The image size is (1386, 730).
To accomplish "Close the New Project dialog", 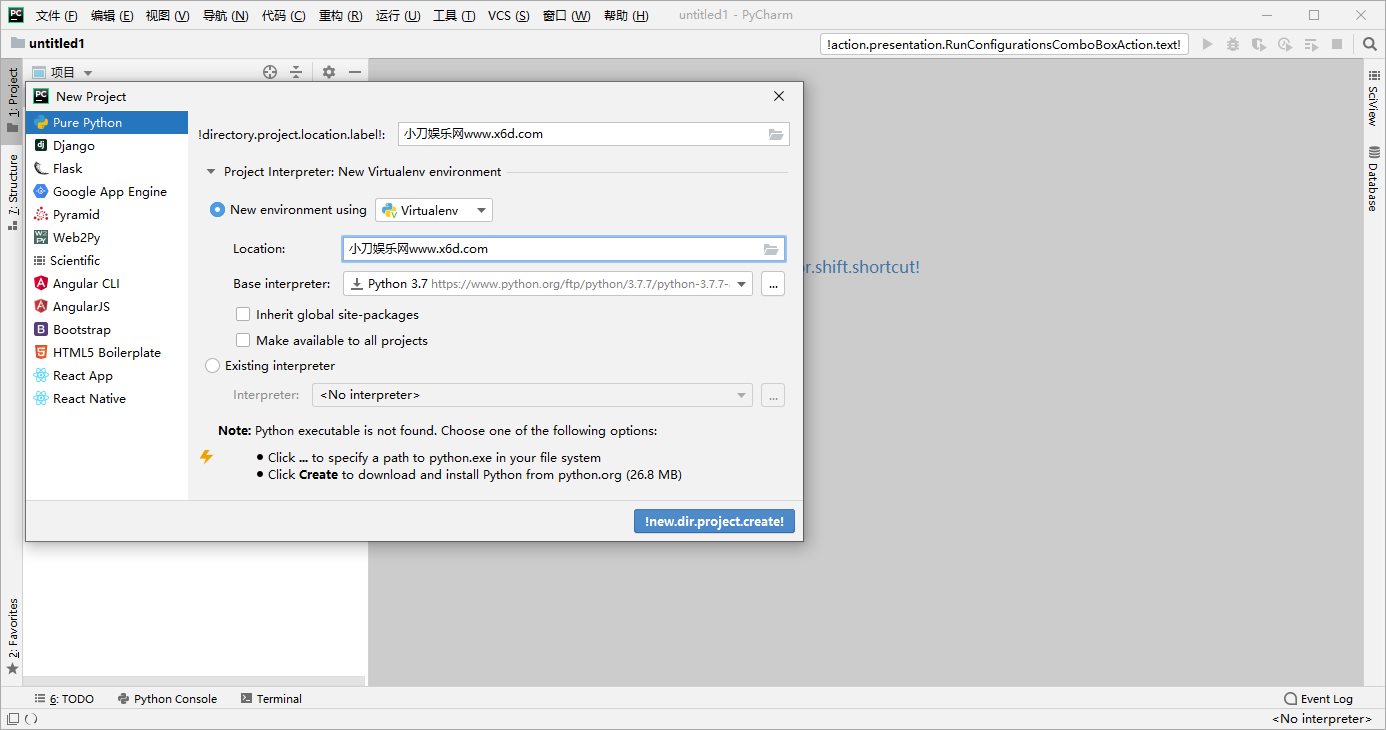I will click(x=779, y=96).
